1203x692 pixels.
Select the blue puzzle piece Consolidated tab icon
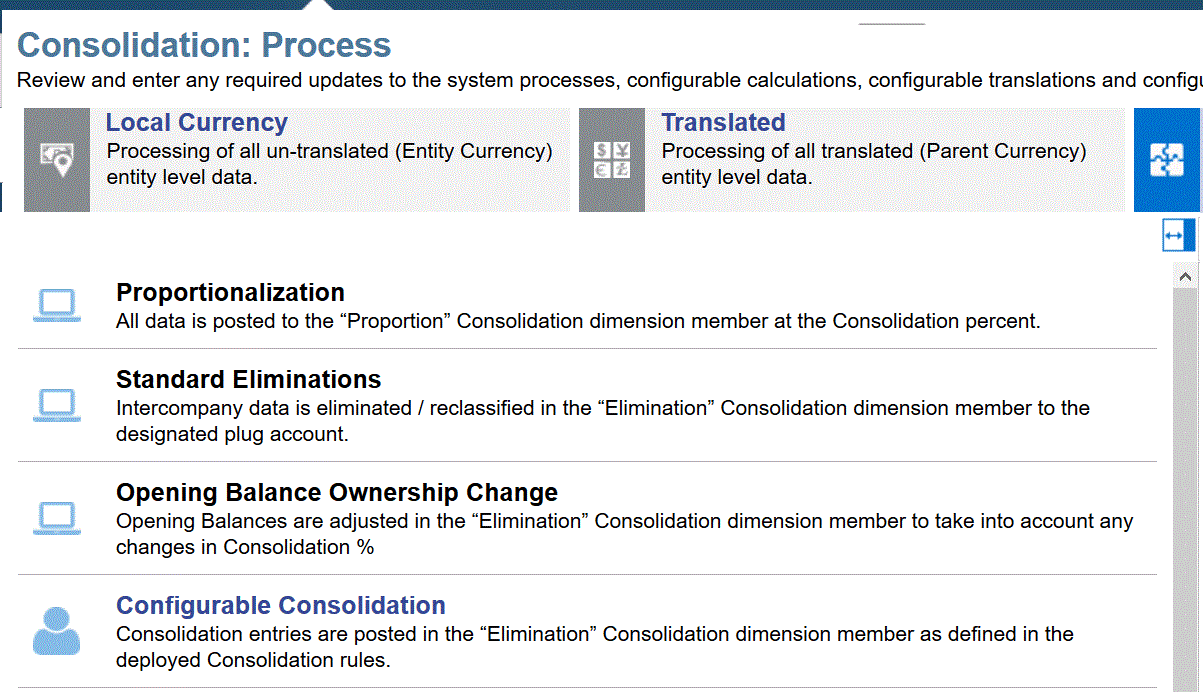click(1167, 160)
